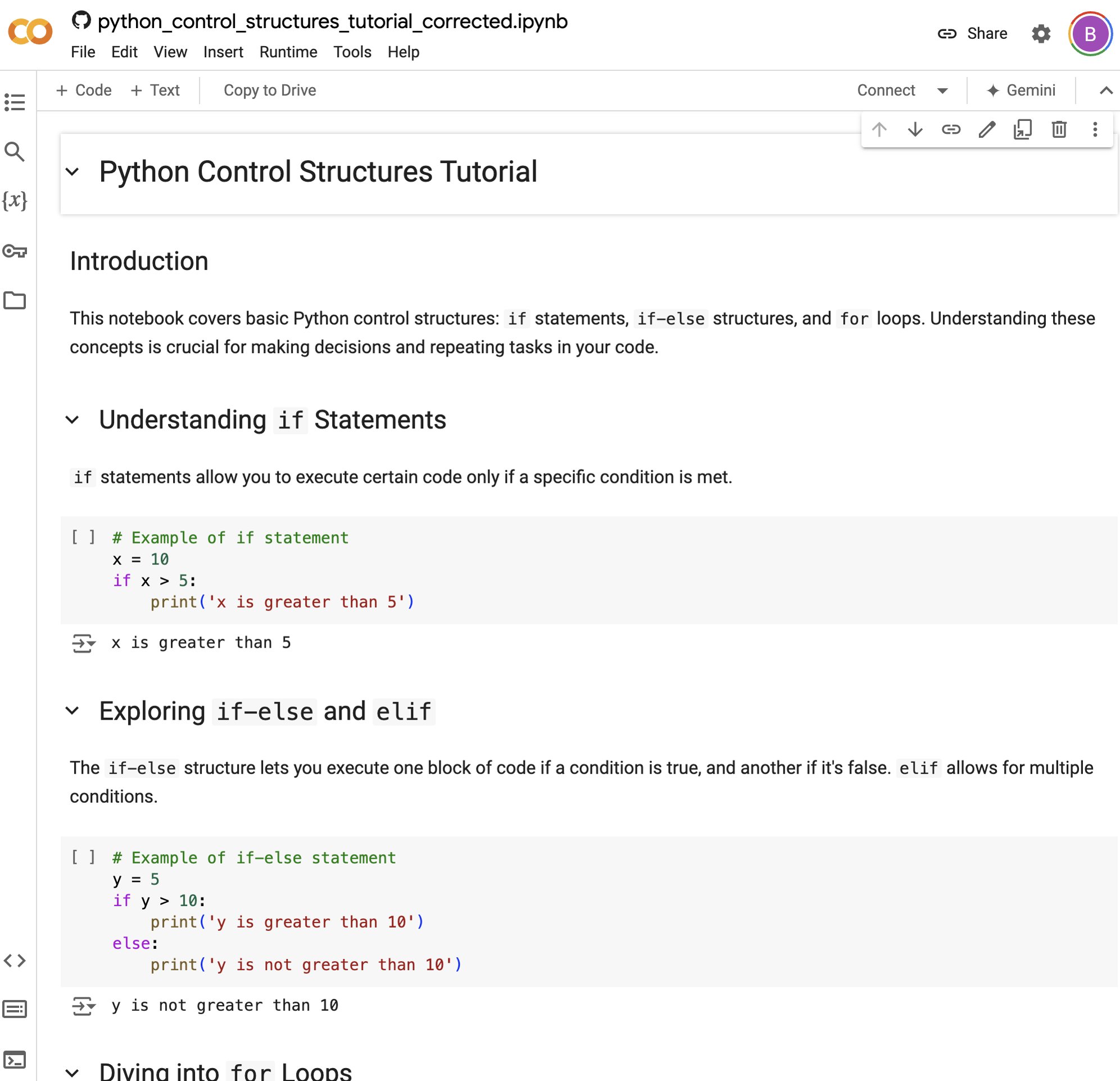1120x1081 pixels.
Task: Open a terminal from the sidebar
Action: (x=15, y=1058)
